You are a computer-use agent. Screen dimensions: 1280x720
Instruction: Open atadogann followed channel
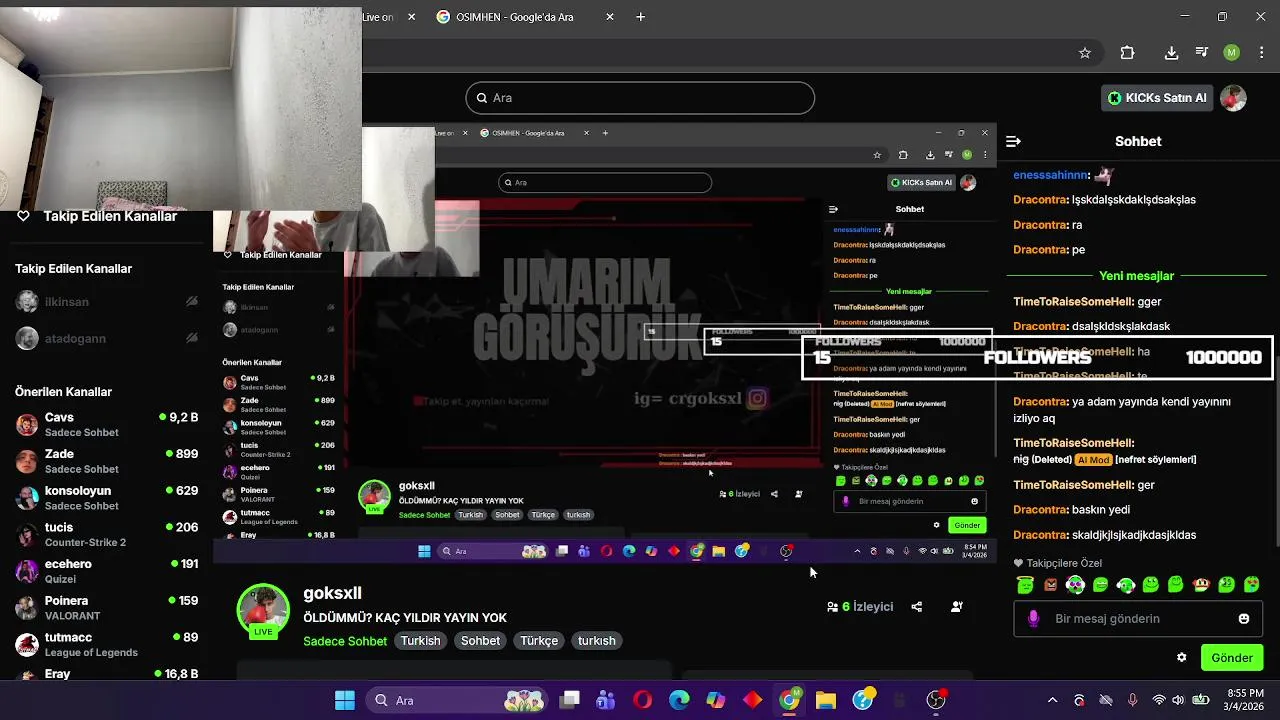[x=107, y=339]
